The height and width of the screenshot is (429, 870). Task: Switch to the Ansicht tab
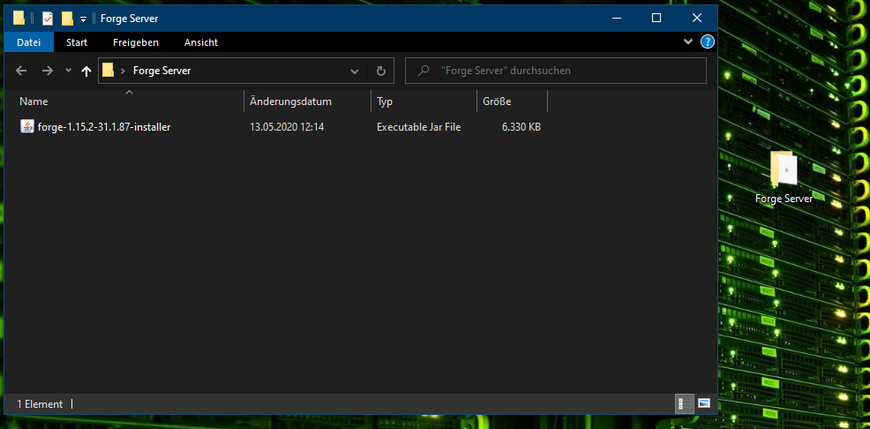[x=200, y=42]
